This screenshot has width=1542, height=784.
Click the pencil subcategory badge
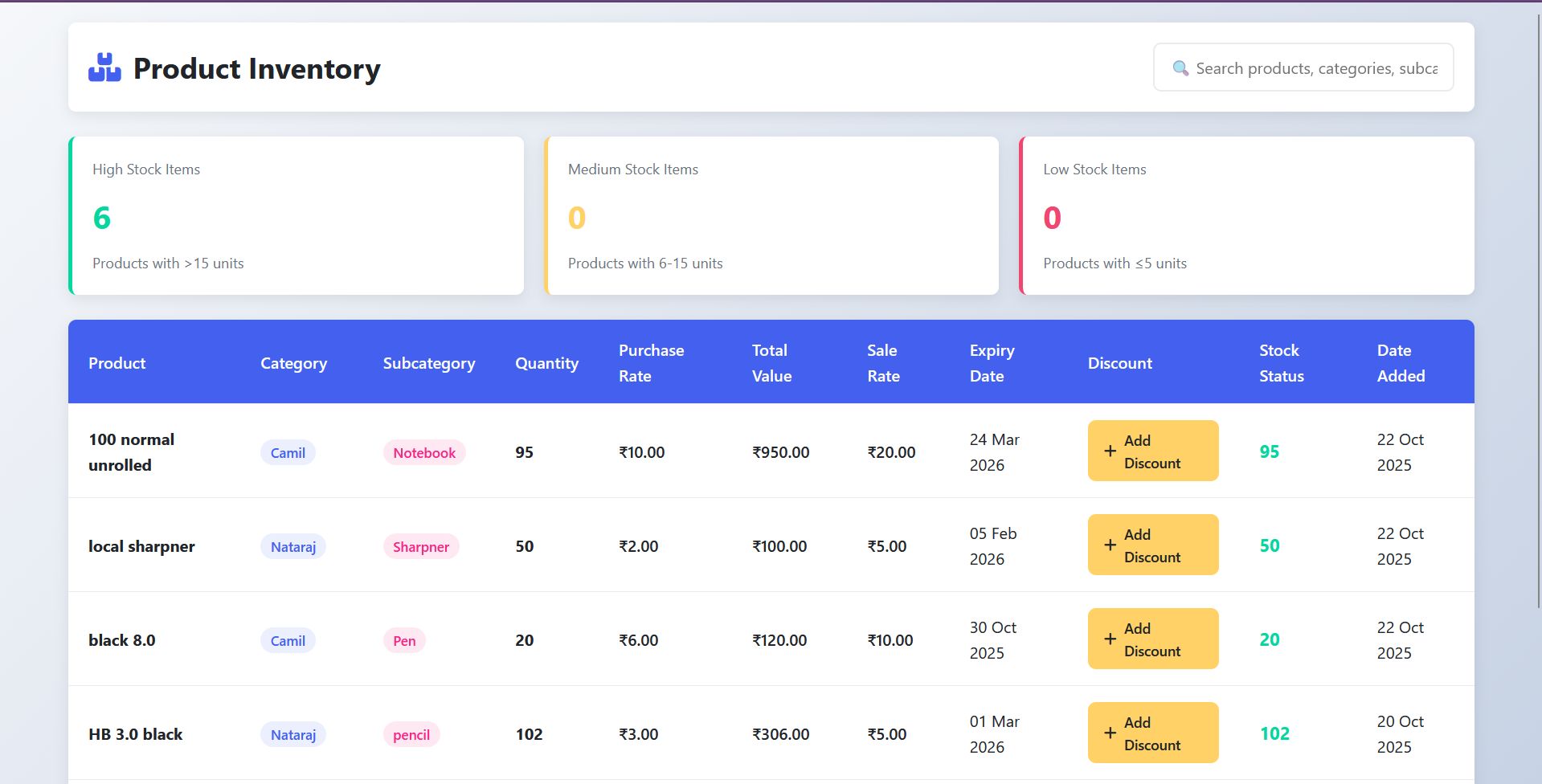point(411,735)
